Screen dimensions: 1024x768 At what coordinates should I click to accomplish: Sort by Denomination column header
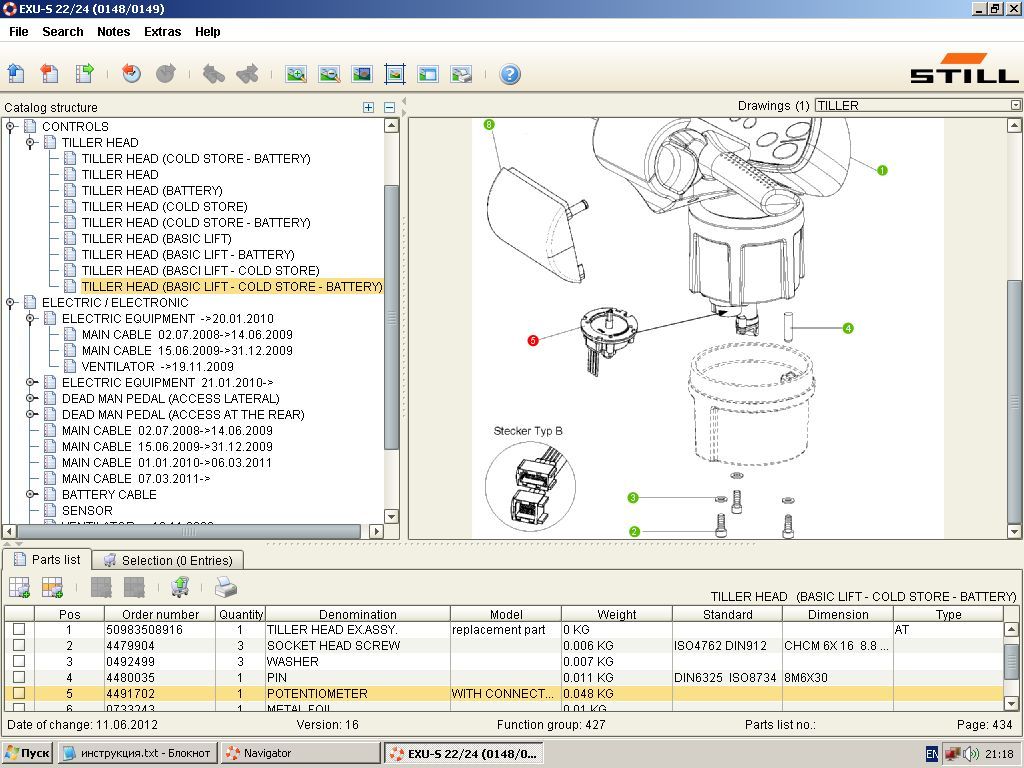click(x=358, y=614)
